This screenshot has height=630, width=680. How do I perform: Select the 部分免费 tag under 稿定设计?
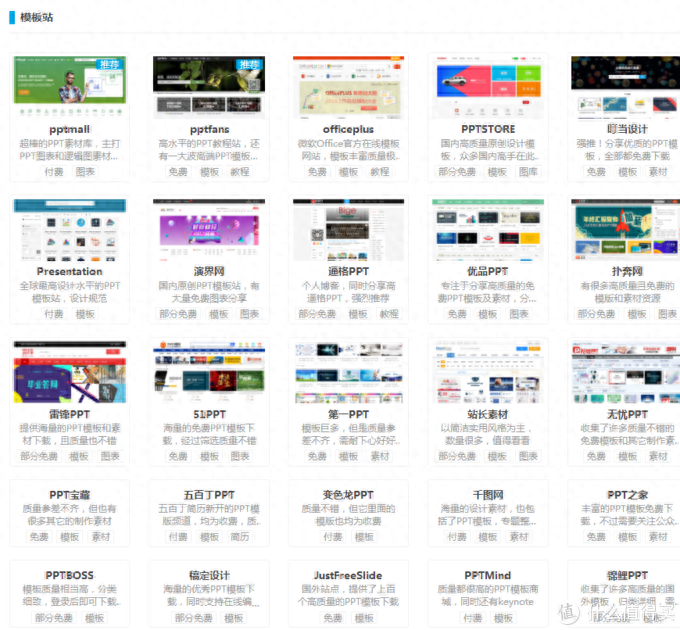click(193, 618)
